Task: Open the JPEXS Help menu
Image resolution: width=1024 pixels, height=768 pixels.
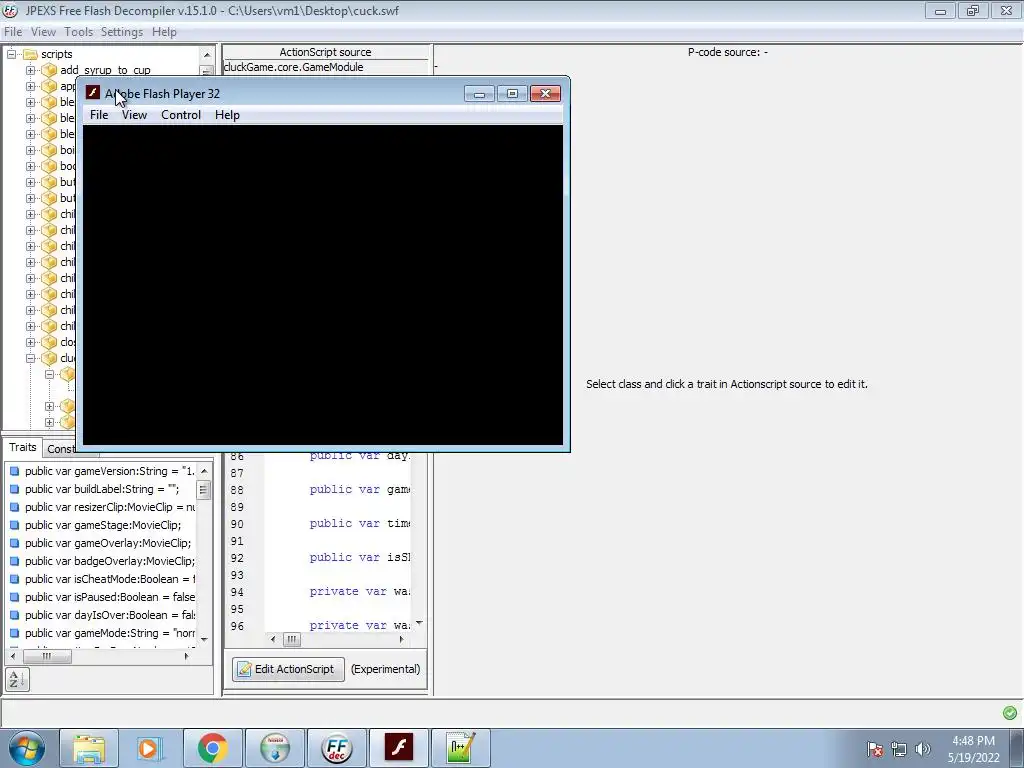Action: point(164,31)
